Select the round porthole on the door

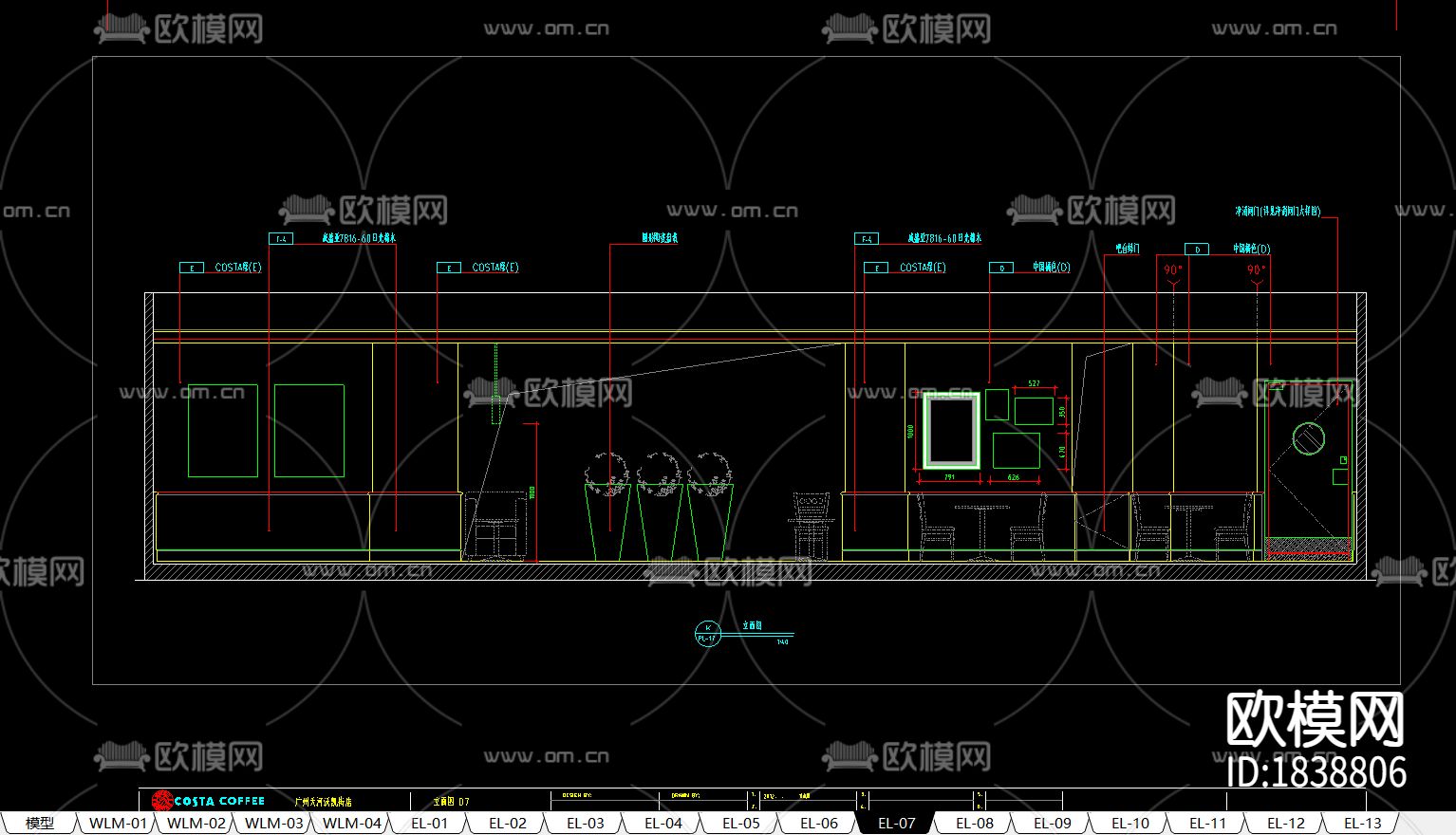[1308, 437]
